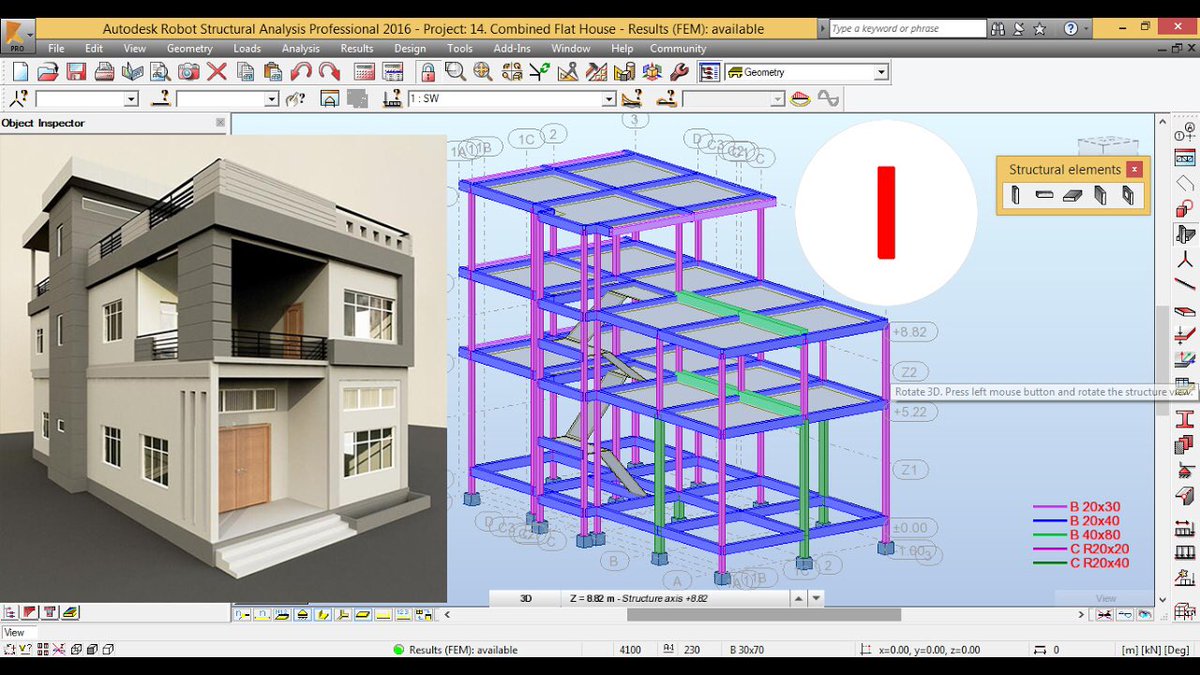1200x675 pixels.
Task: Paste with the clipboard icon
Action: click(273, 72)
